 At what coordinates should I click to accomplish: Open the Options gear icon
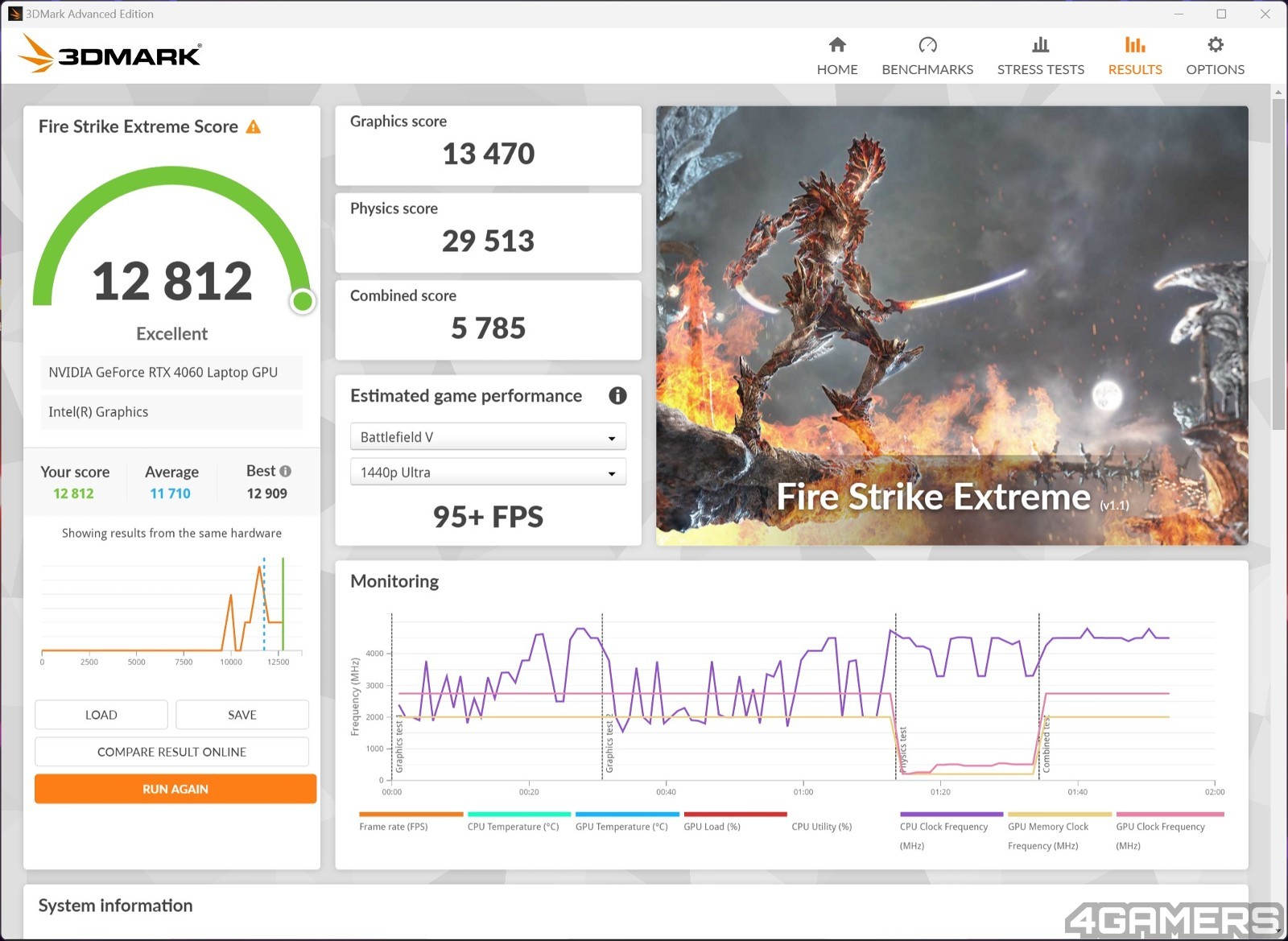click(x=1216, y=44)
